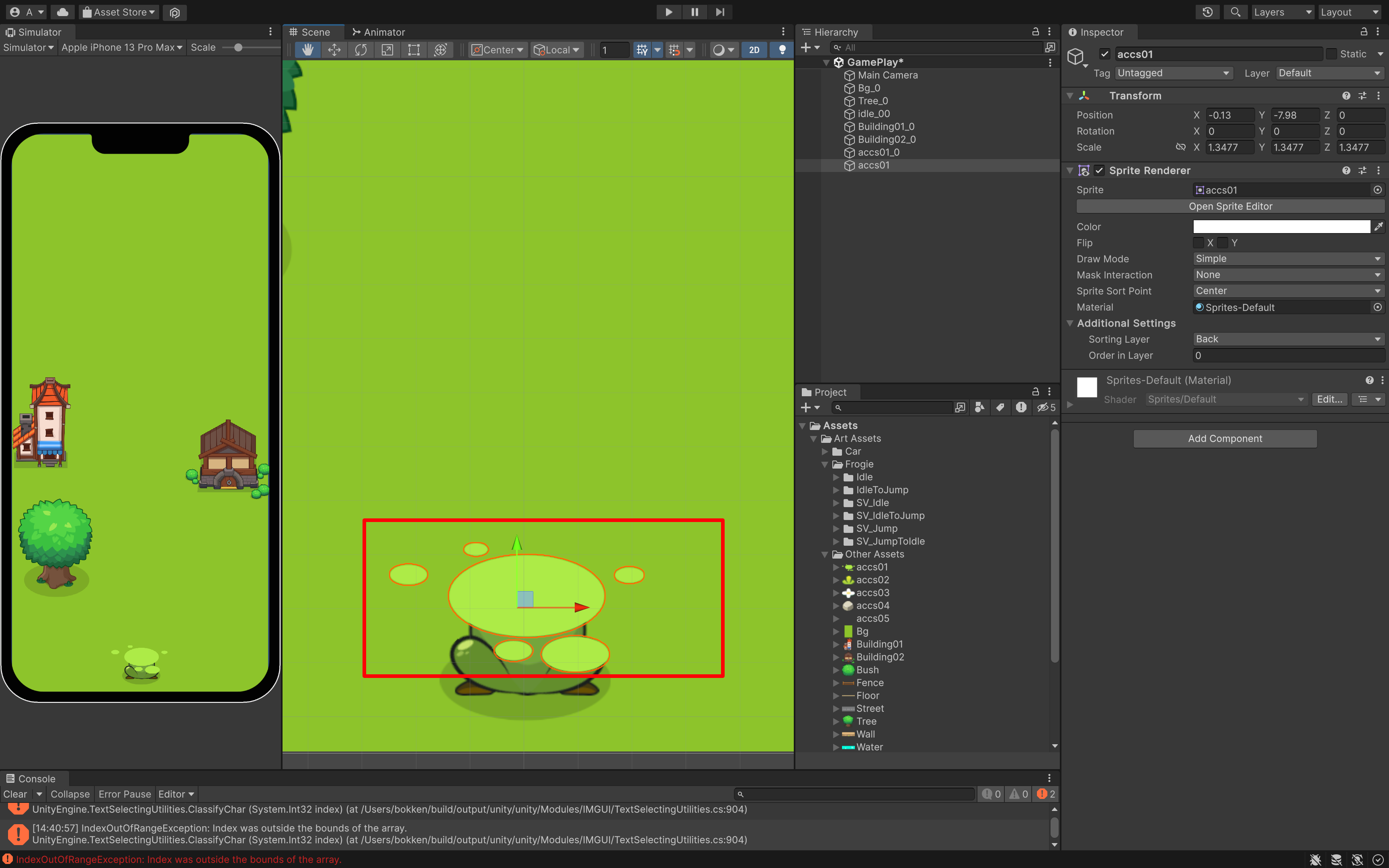Click the Color eyedropper icon

click(x=1379, y=227)
